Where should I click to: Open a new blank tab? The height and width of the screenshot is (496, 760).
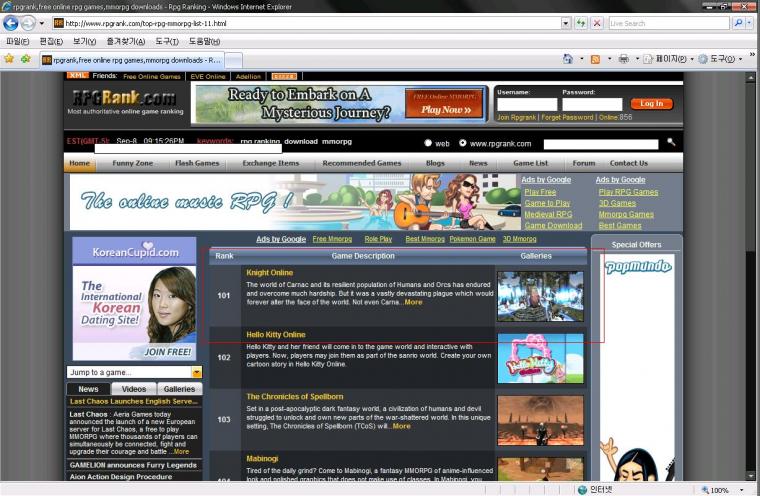point(234,61)
